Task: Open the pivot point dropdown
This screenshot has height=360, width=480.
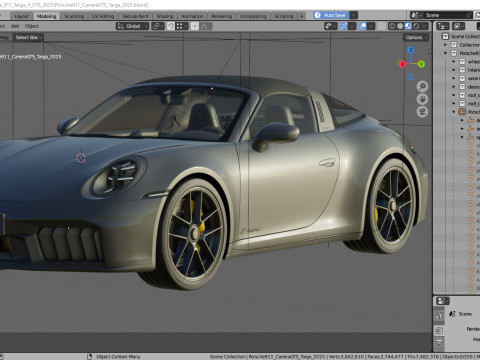Action: point(158,26)
